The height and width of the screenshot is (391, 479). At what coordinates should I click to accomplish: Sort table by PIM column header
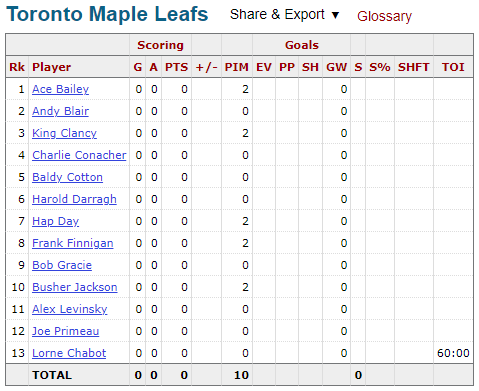[237, 67]
